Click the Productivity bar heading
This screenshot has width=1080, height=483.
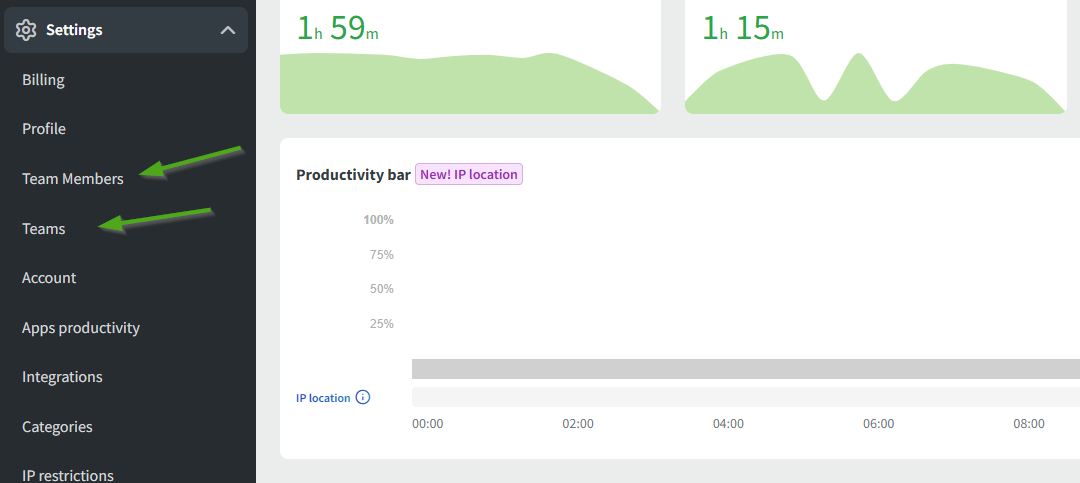pyautogui.click(x=353, y=175)
